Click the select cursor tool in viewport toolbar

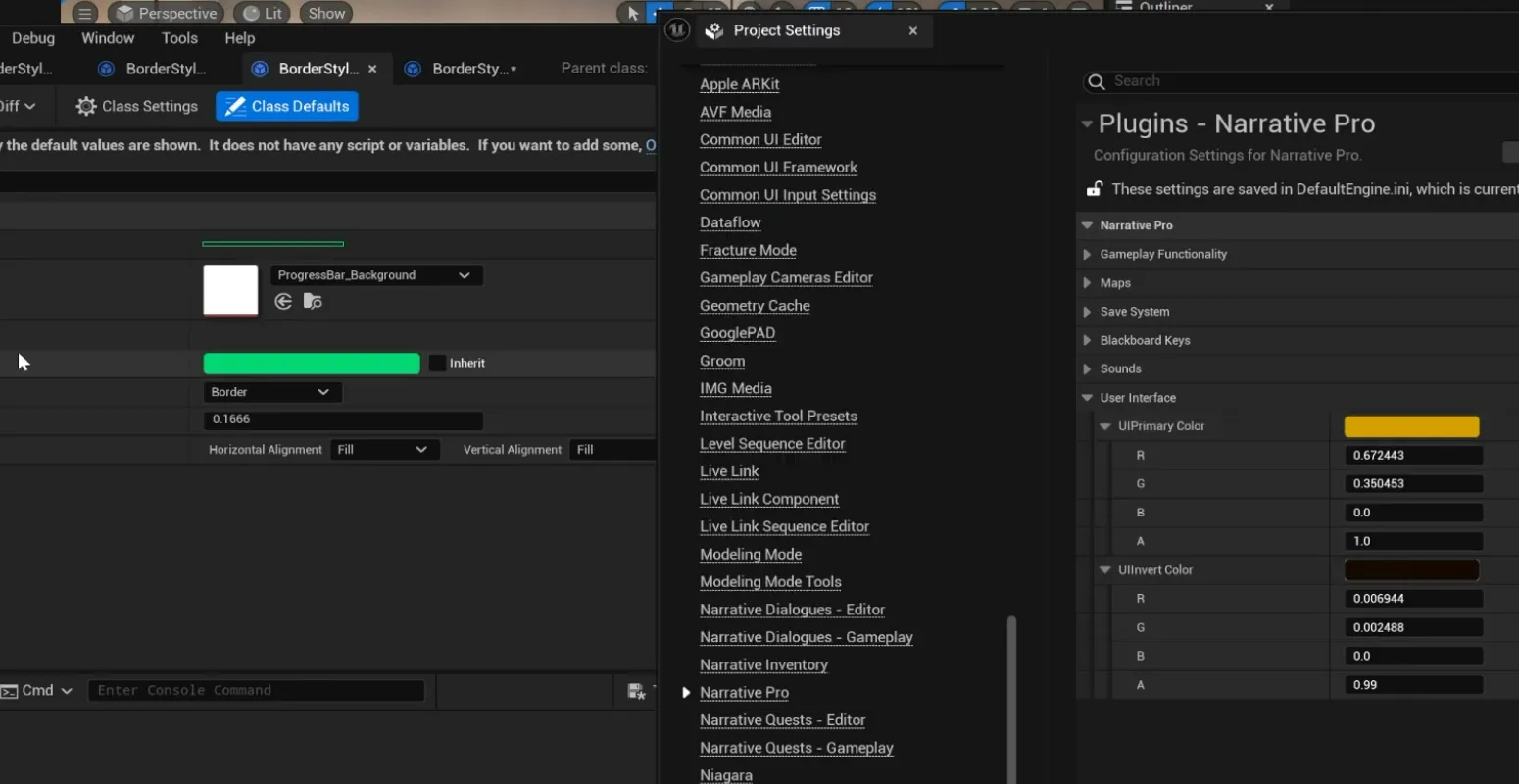(x=633, y=13)
